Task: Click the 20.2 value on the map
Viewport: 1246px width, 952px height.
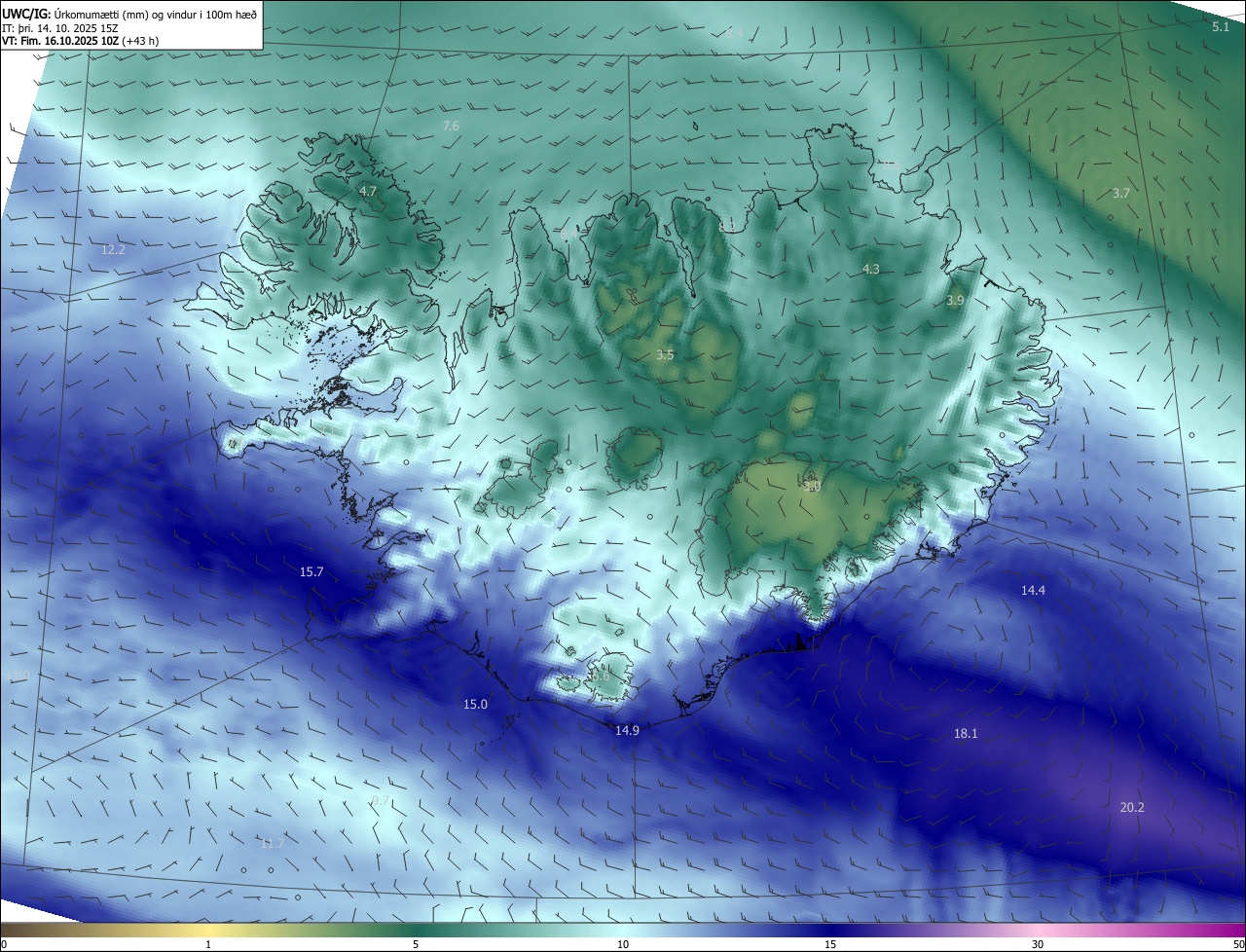Action: point(1132,807)
